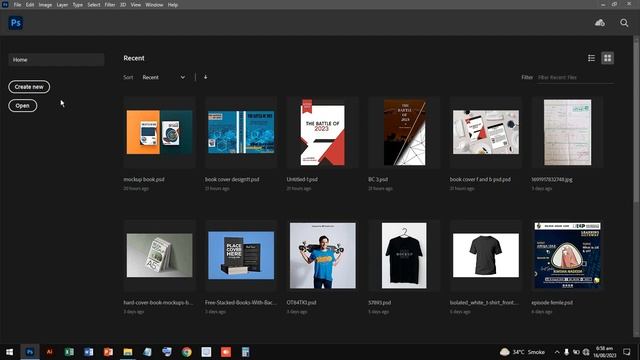This screenshot has height=360, width=640.
Task: Click the weather widget showing Smoke
Action: click(x=522, y=352)
